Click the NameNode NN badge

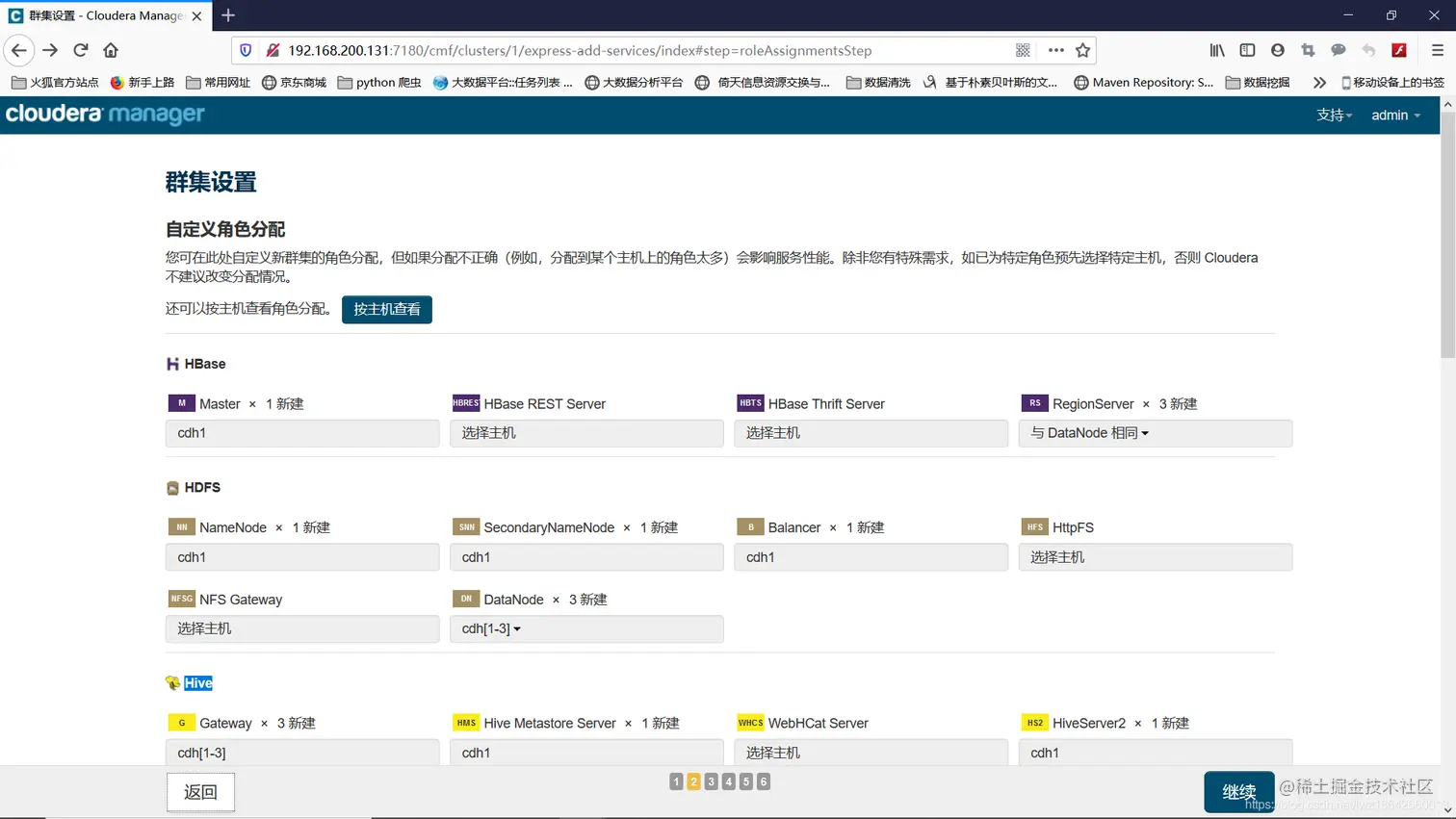coord(181,527)
